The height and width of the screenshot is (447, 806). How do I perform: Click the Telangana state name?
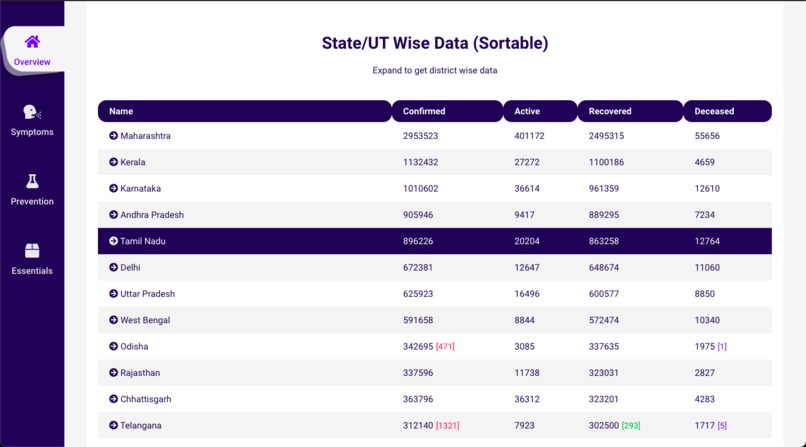pyautogui.click(x=141, y=425)
